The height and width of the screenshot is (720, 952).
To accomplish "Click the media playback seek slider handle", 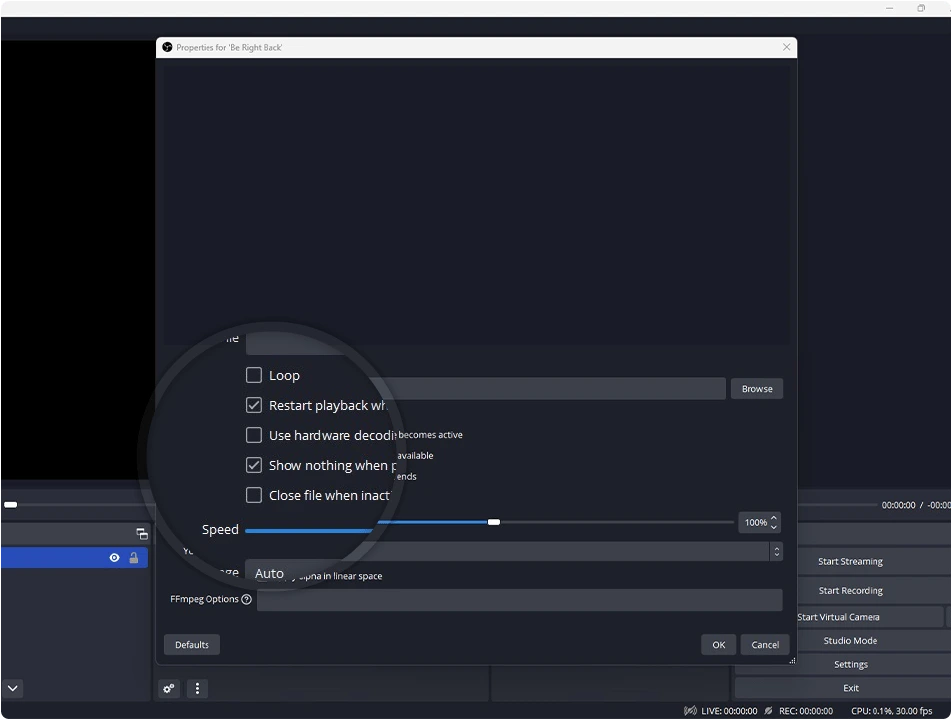I will coord(10,505).
